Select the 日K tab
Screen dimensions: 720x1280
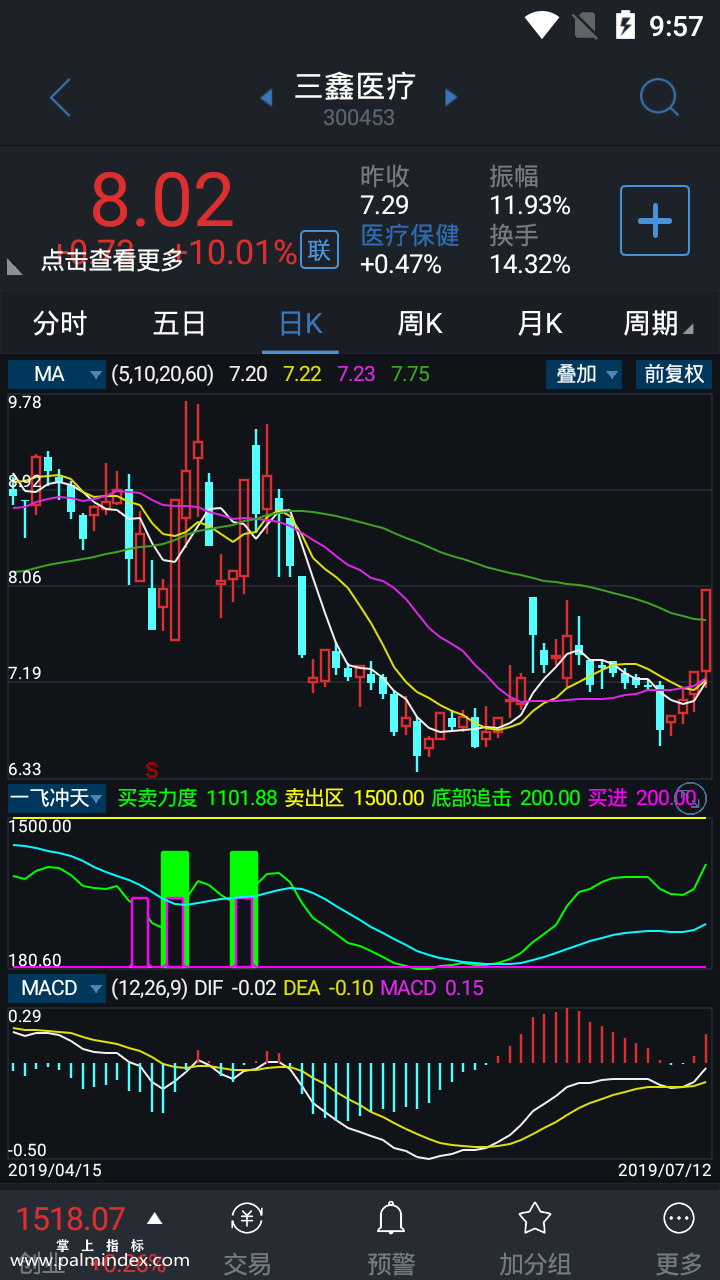(300, 324)
